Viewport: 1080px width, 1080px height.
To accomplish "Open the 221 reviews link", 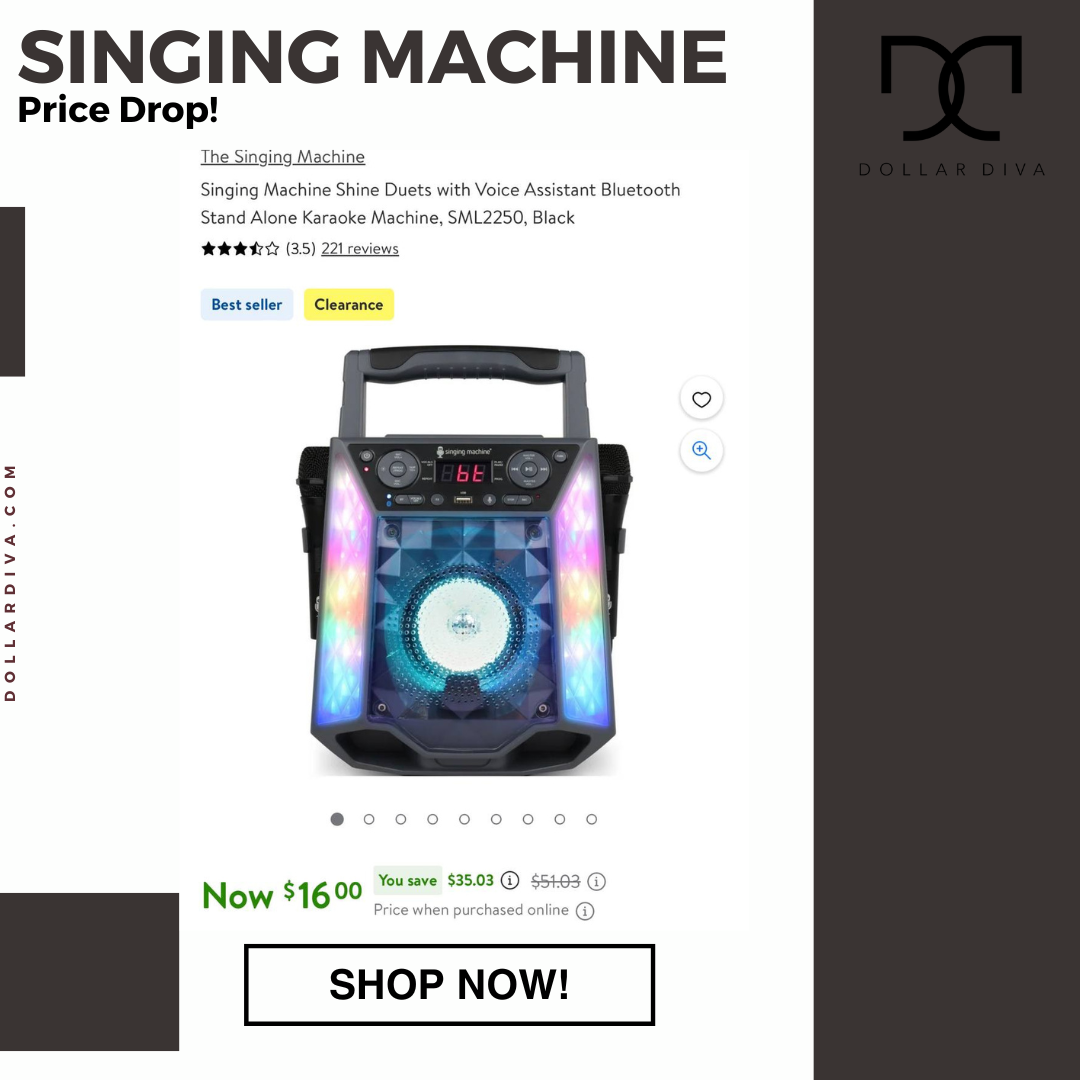I will [x=360, y=249].
